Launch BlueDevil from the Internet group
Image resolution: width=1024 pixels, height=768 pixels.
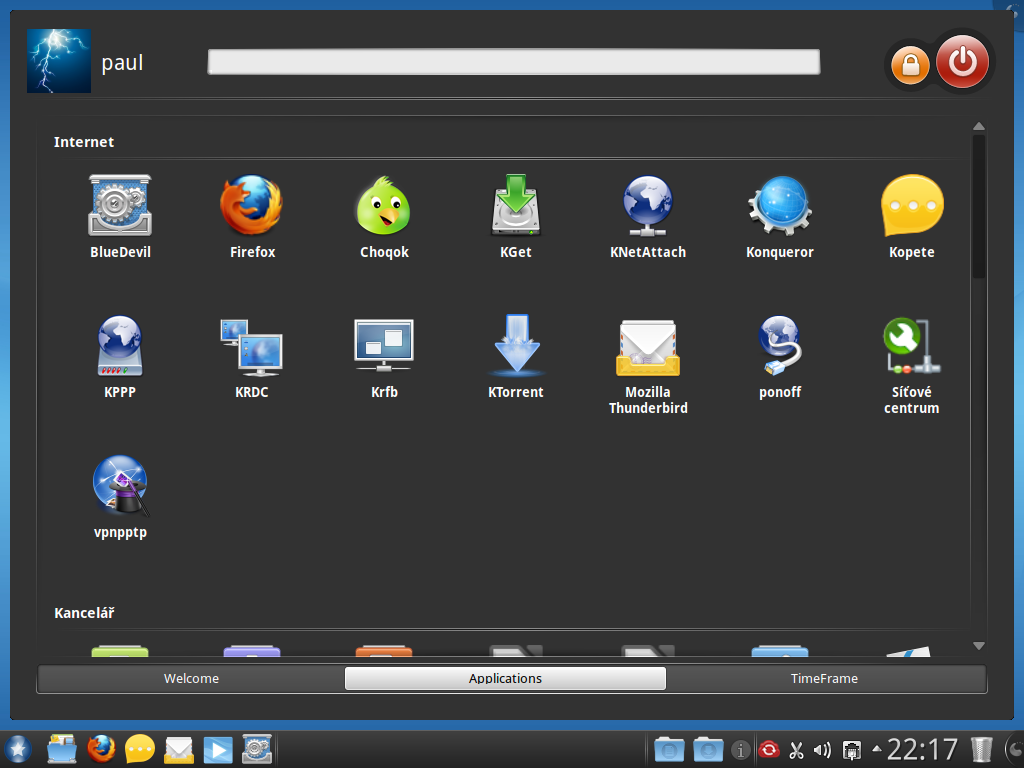pyautogui.click(x=120, y=217)
